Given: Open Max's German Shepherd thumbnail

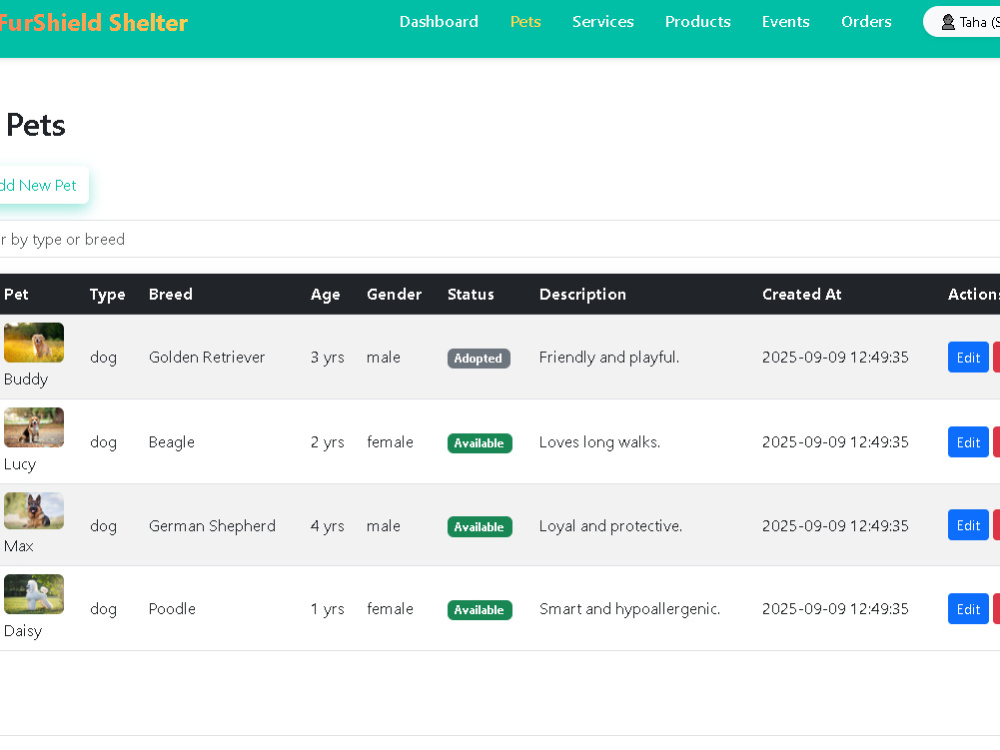Looking at the screenshot, I should click(x=34, y=511).
